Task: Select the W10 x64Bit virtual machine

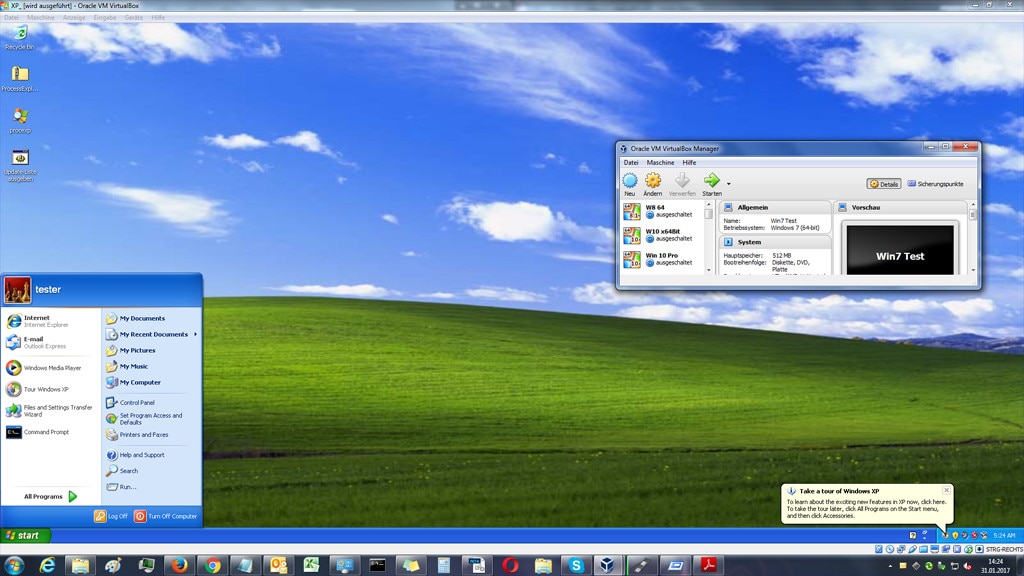Action: click(662, 235)
